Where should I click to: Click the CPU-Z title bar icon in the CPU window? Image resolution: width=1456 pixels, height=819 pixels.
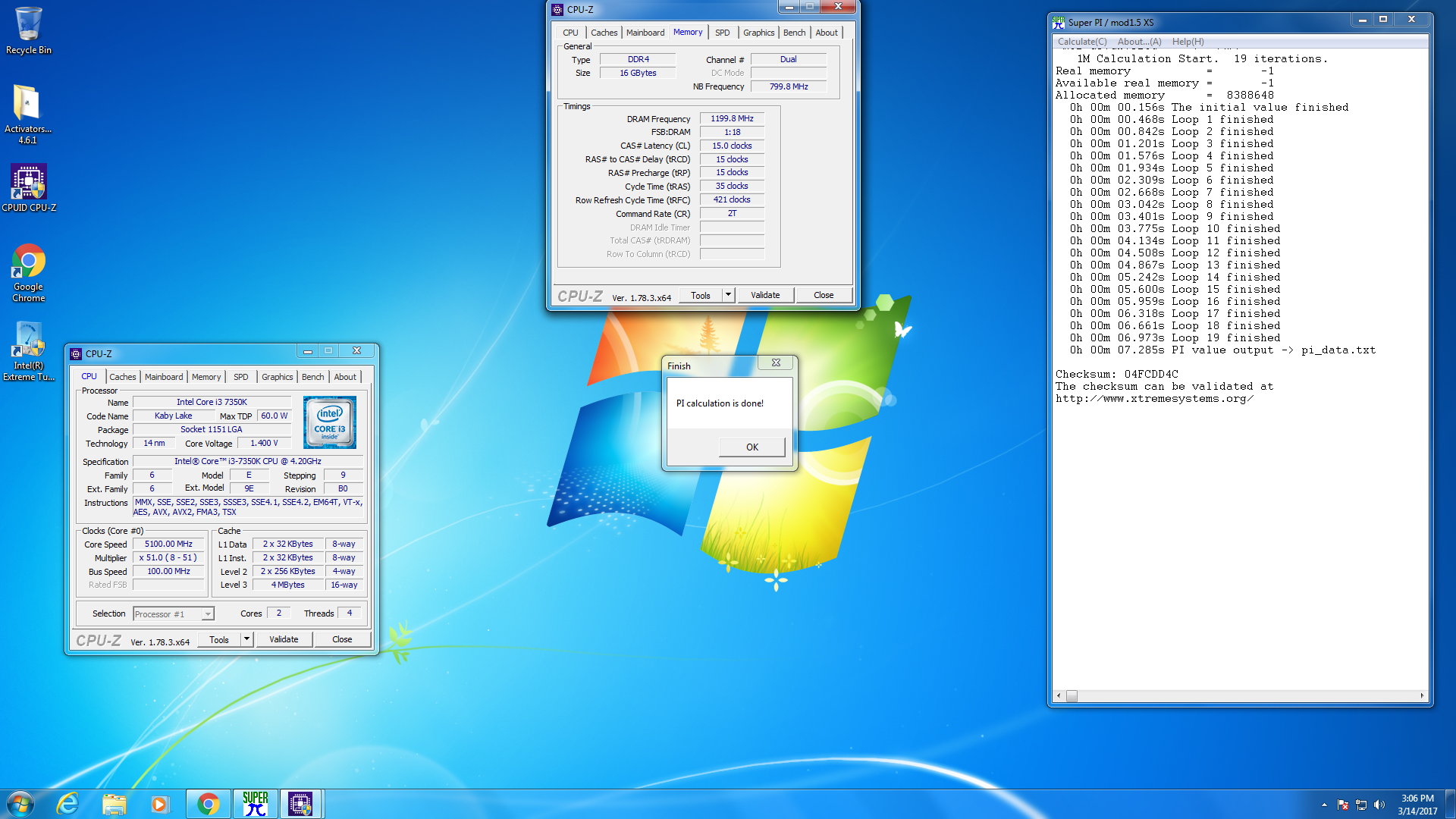[76, 354]
